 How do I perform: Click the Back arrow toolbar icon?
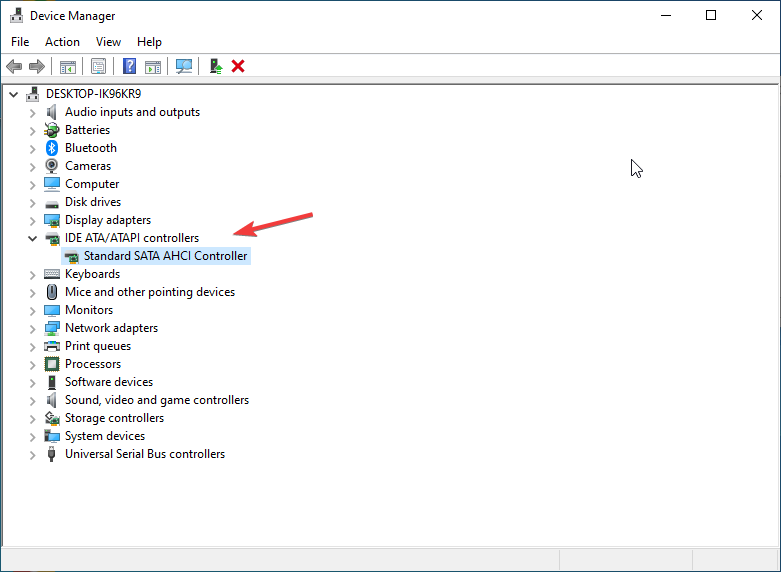[x=14, y=66]
